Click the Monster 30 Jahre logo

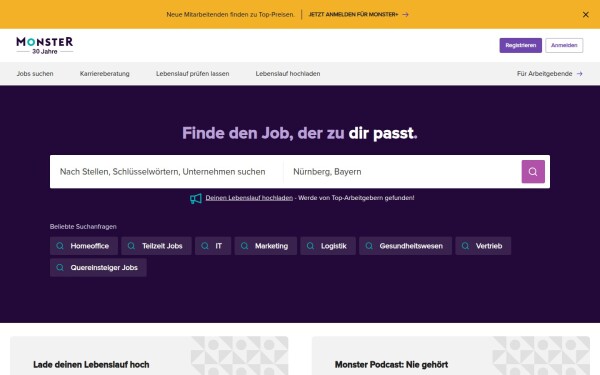point(45,45)
